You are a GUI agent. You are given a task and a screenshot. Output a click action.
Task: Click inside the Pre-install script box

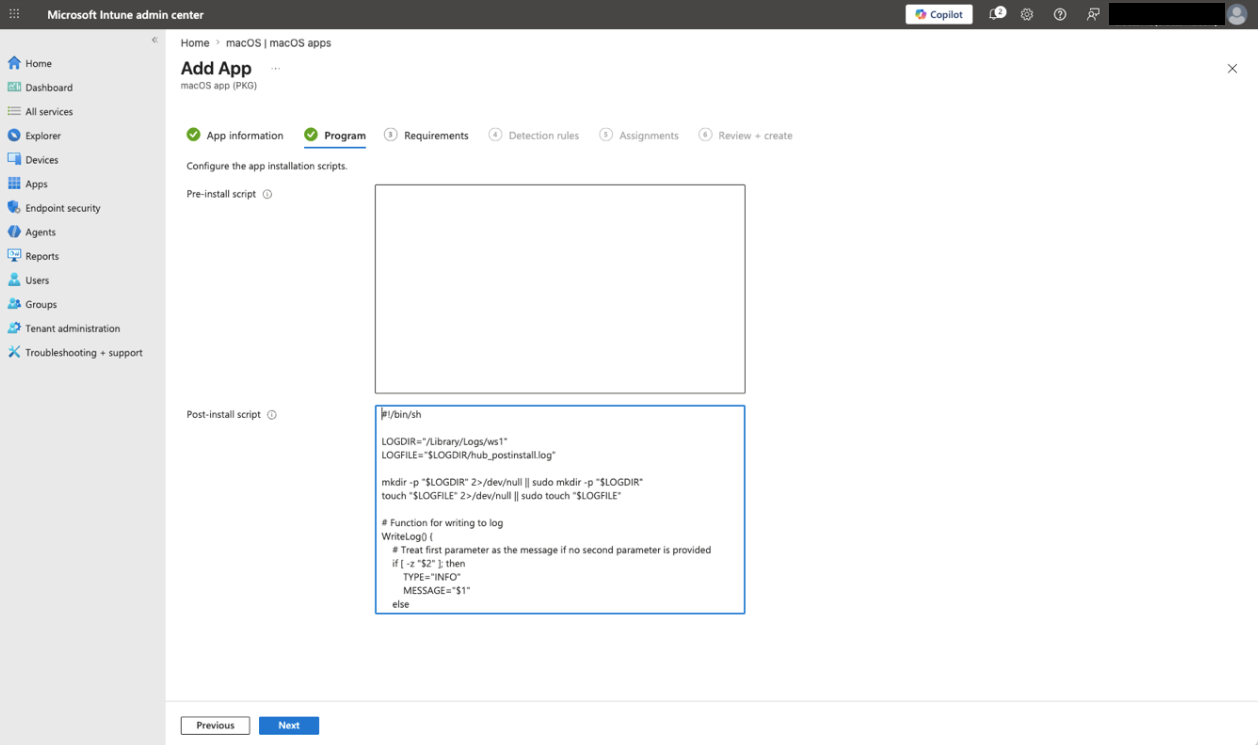(560, 289)
